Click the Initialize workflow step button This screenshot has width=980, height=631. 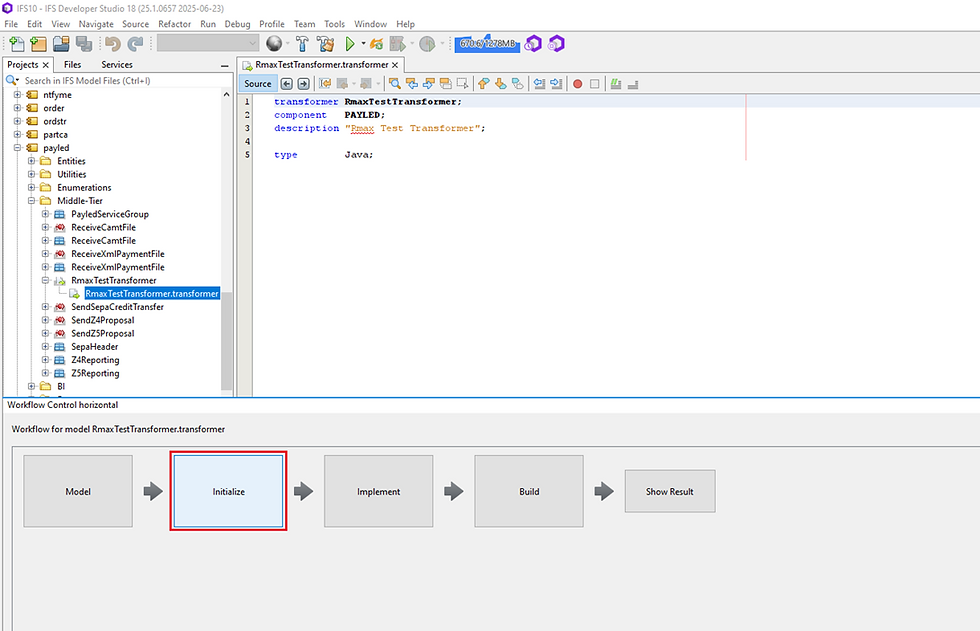pos(228,491)
